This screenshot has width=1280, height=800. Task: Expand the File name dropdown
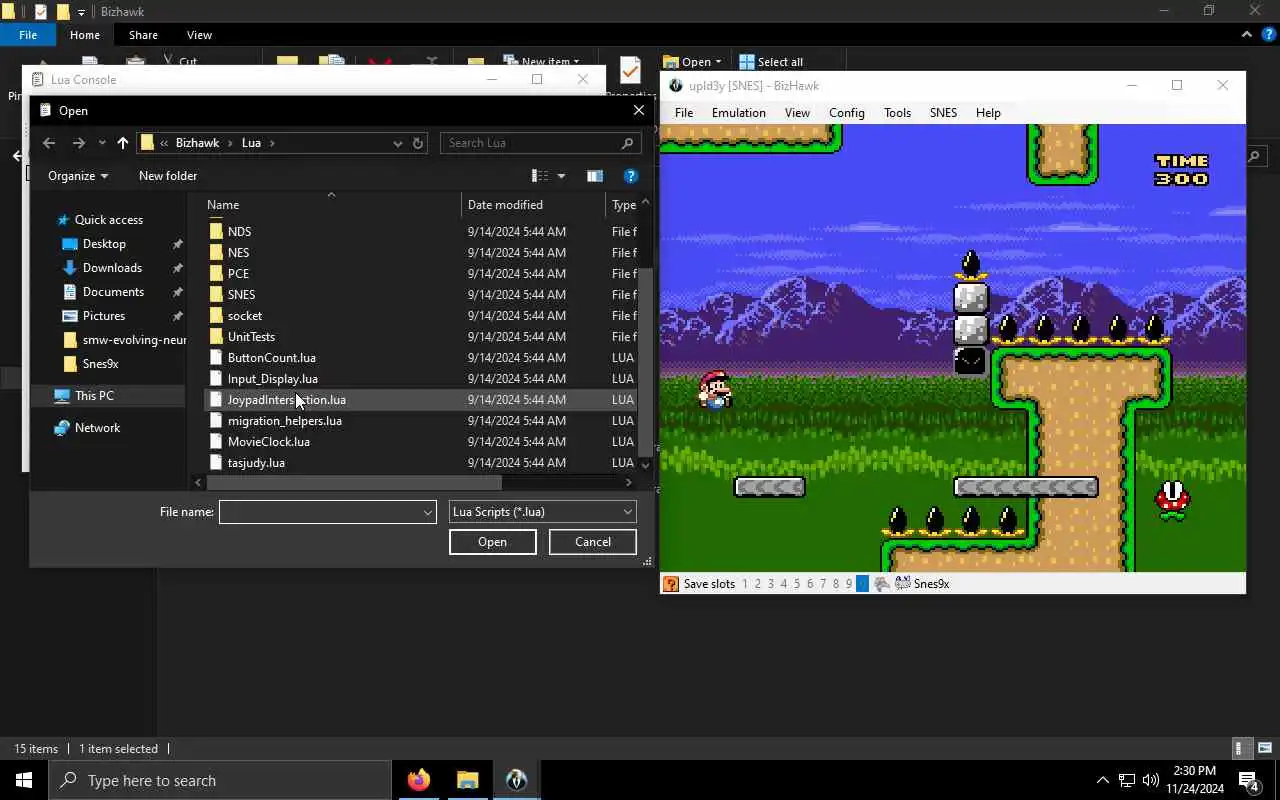428,512
